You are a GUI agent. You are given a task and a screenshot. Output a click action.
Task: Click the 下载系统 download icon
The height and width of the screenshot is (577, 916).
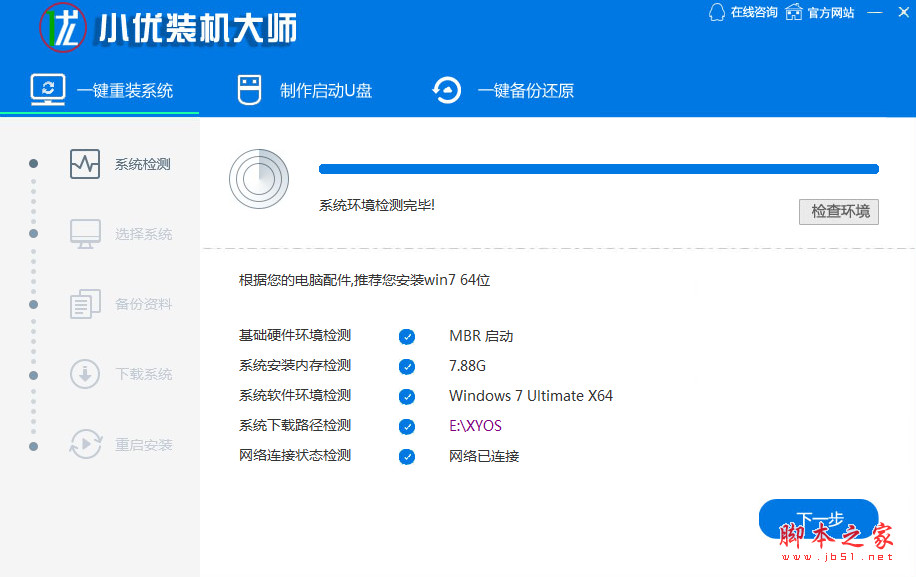click(x=85, y=374)
